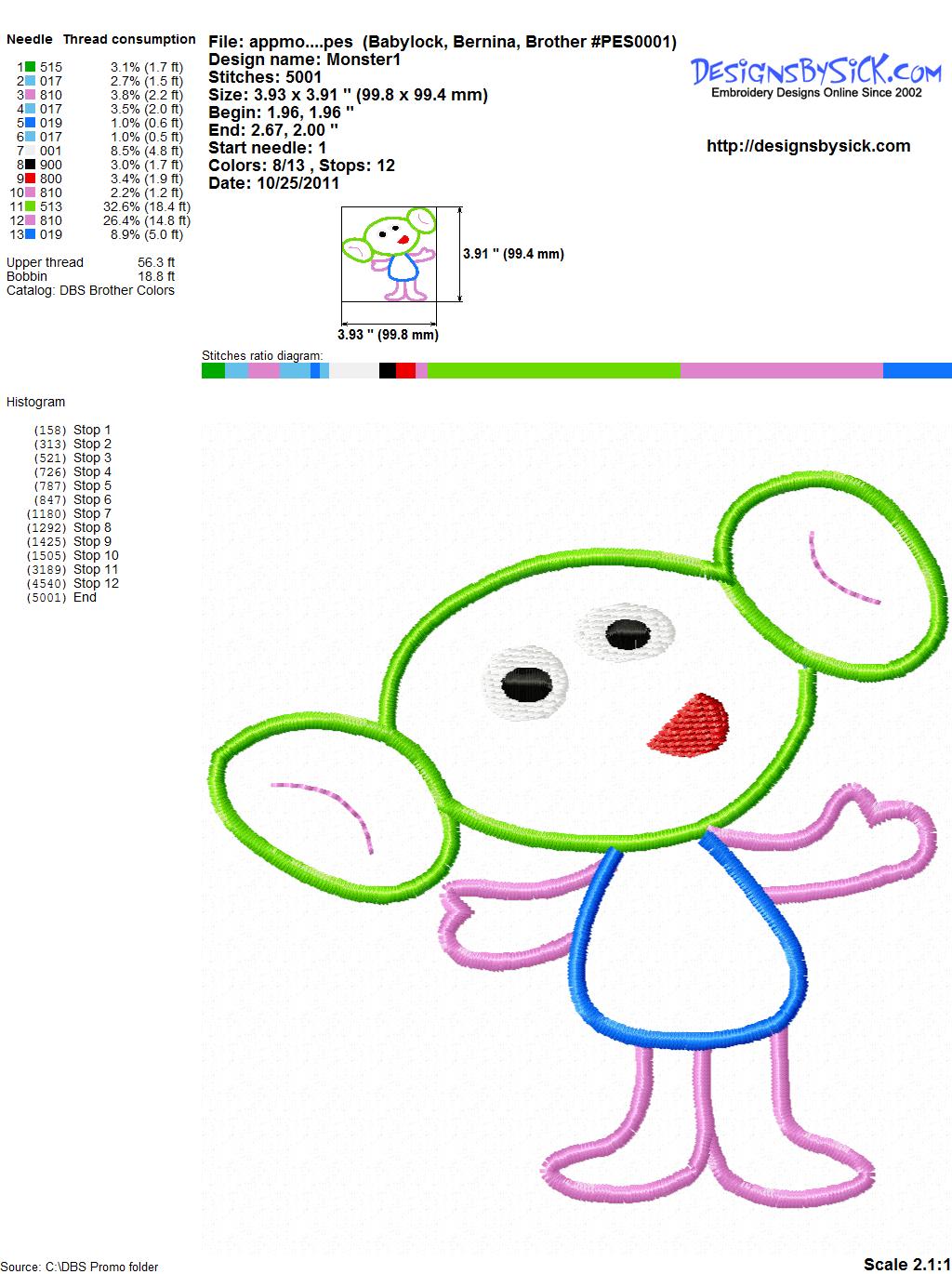Click the Histogram section heading

(36, 402)
